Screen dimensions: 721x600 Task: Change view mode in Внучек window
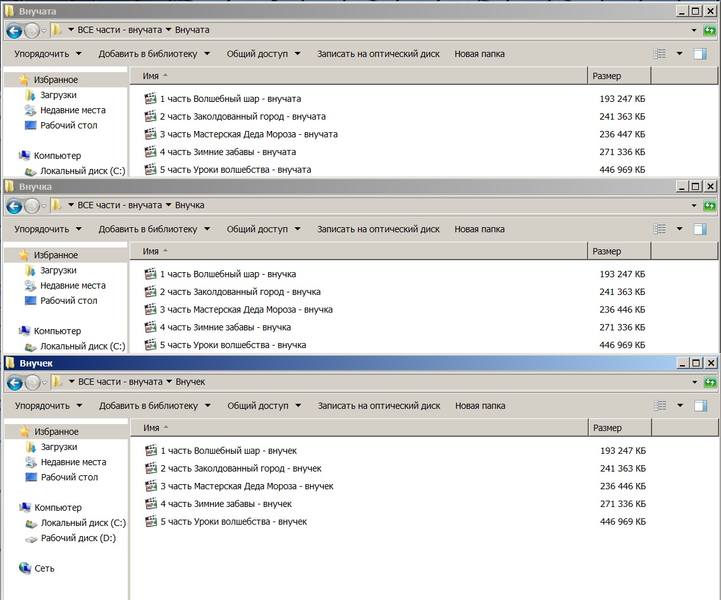[660, 406]
